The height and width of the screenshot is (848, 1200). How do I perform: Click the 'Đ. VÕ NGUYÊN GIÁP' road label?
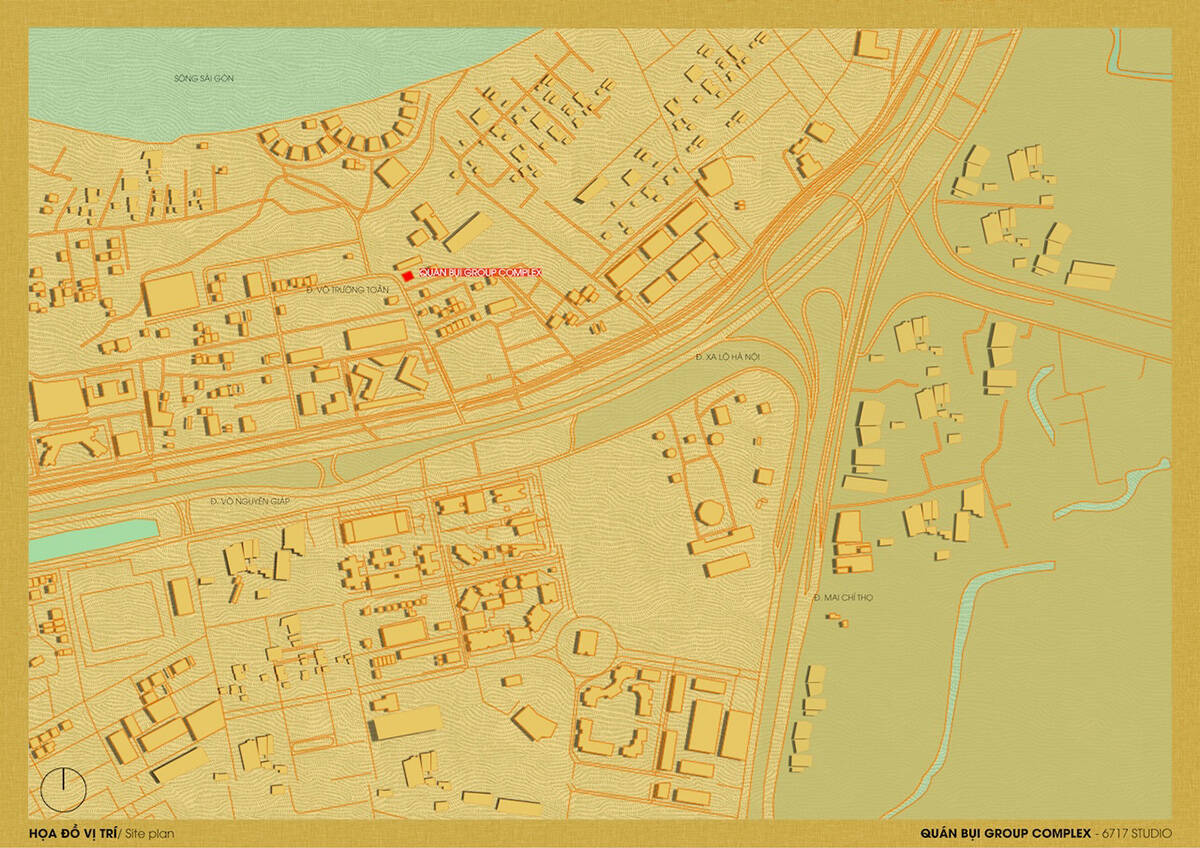tap(249, 500)
